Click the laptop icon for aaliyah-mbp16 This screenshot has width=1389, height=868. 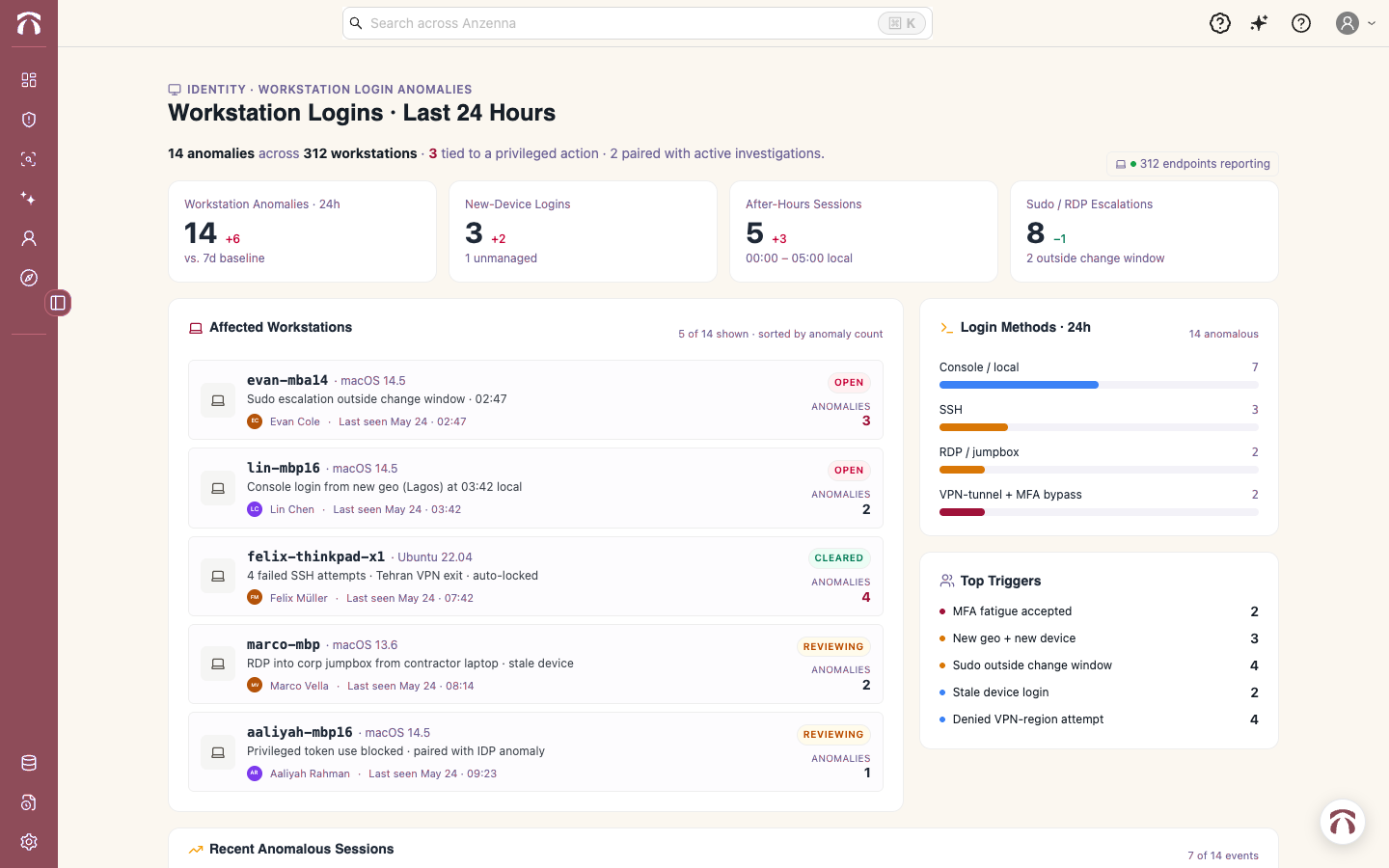[x=218, y=751]
